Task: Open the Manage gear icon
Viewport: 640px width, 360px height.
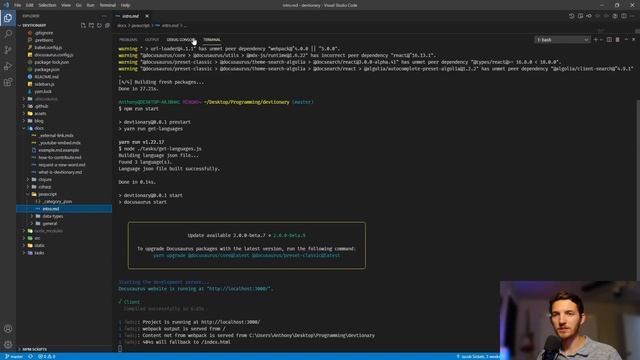Action: coord(8,344)
